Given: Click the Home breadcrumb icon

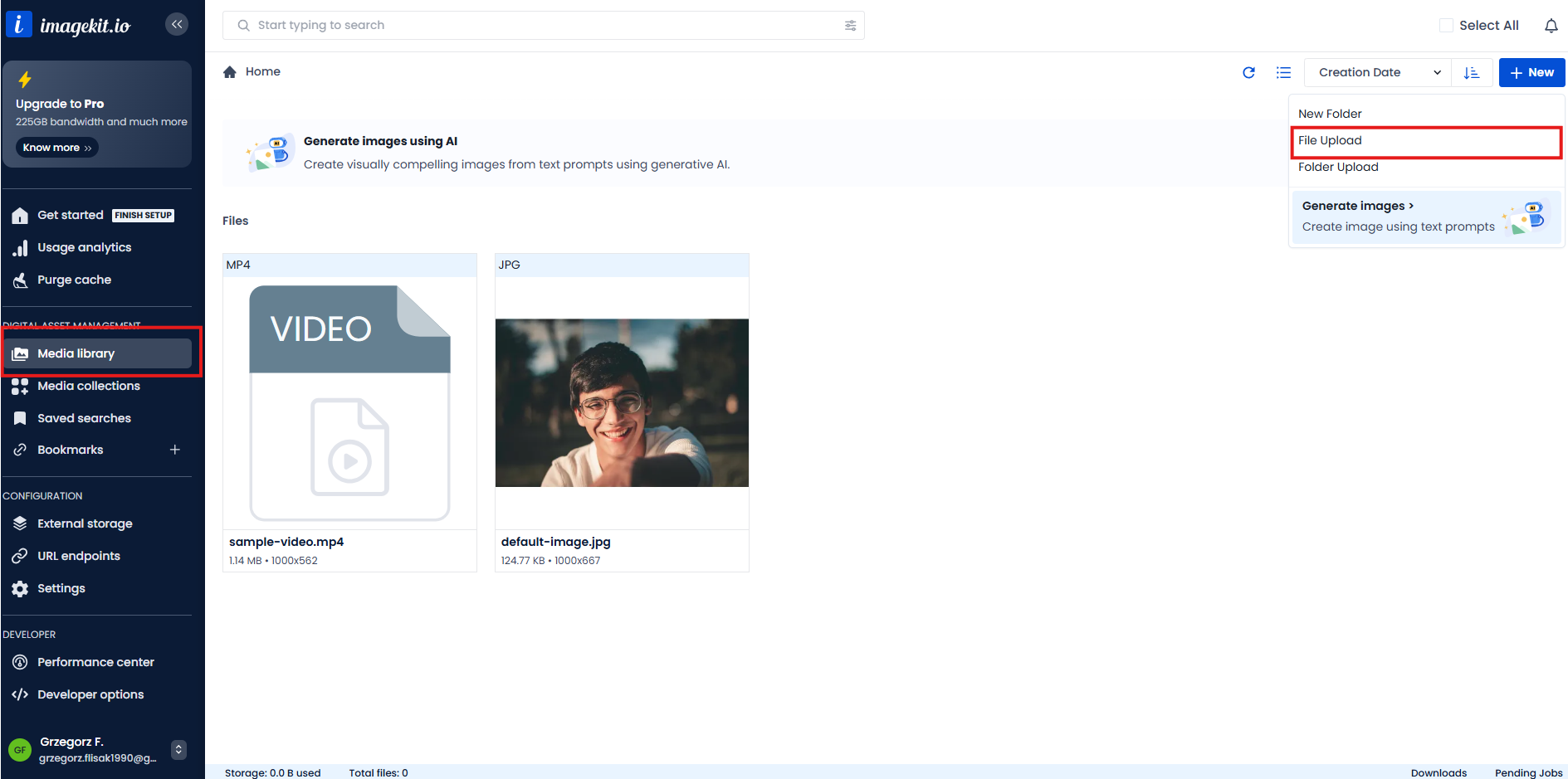Looking at the screenshot, I should coord(230,72).
